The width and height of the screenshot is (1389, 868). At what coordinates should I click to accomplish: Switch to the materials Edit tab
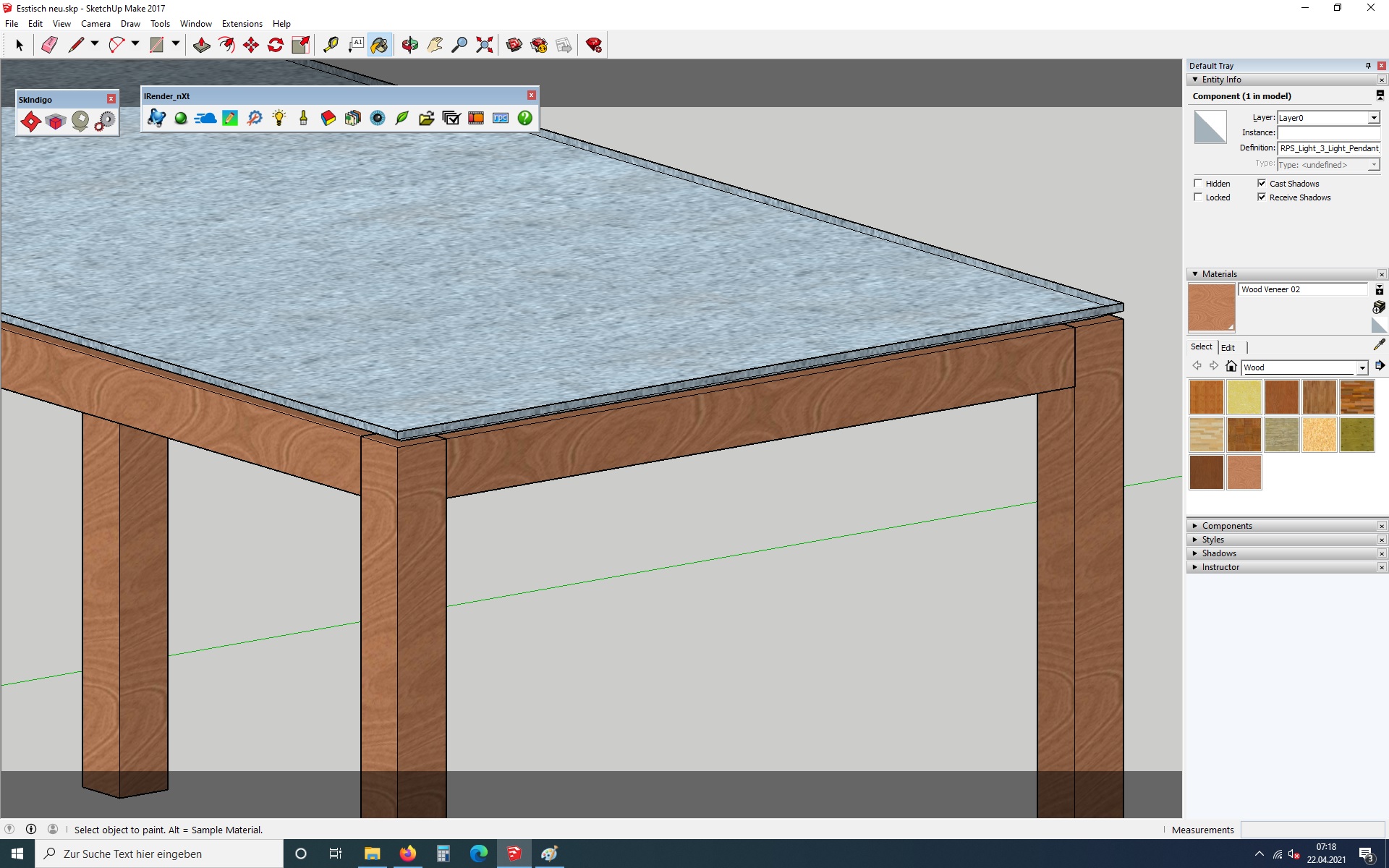(x=1228, y=347)
